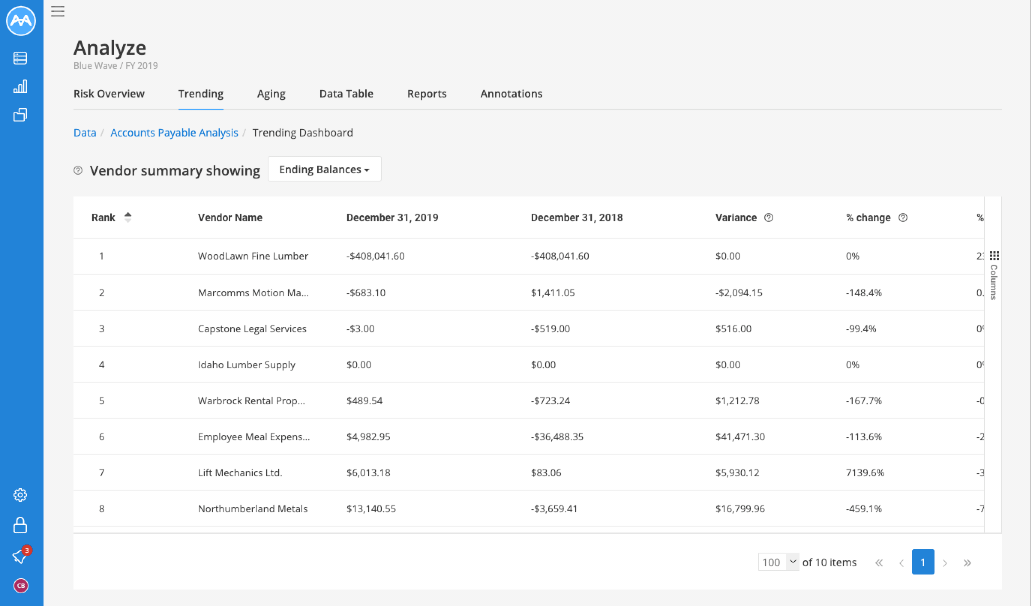Click the $1,212.78 variance cell
This screenshot has height=606, width=1031.
coord(737,401)
